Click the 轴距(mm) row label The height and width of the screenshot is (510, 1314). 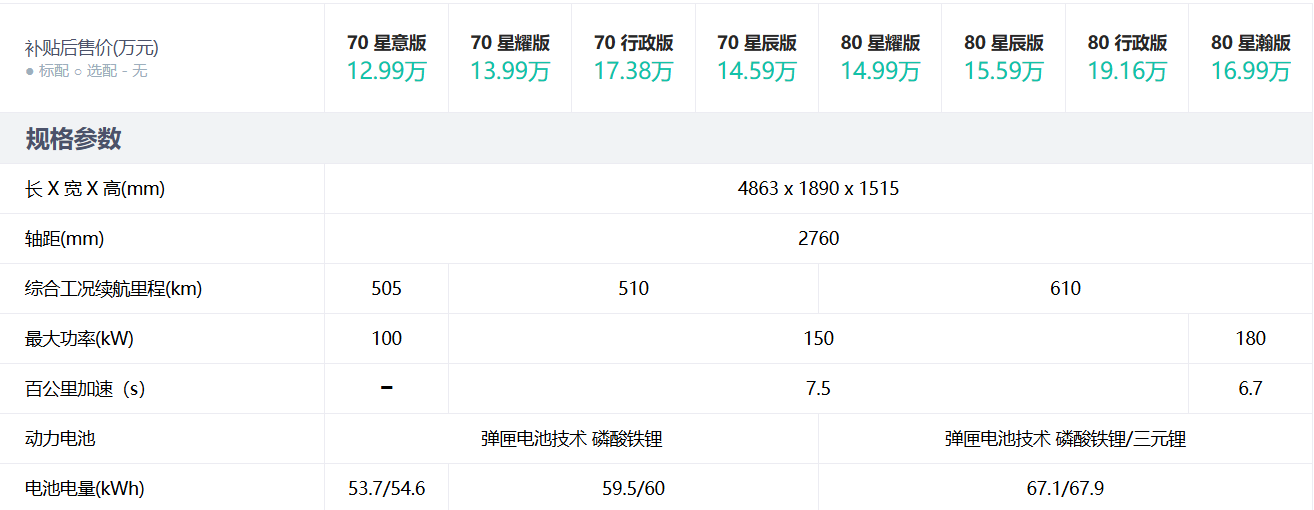click(x=64, y=238)
